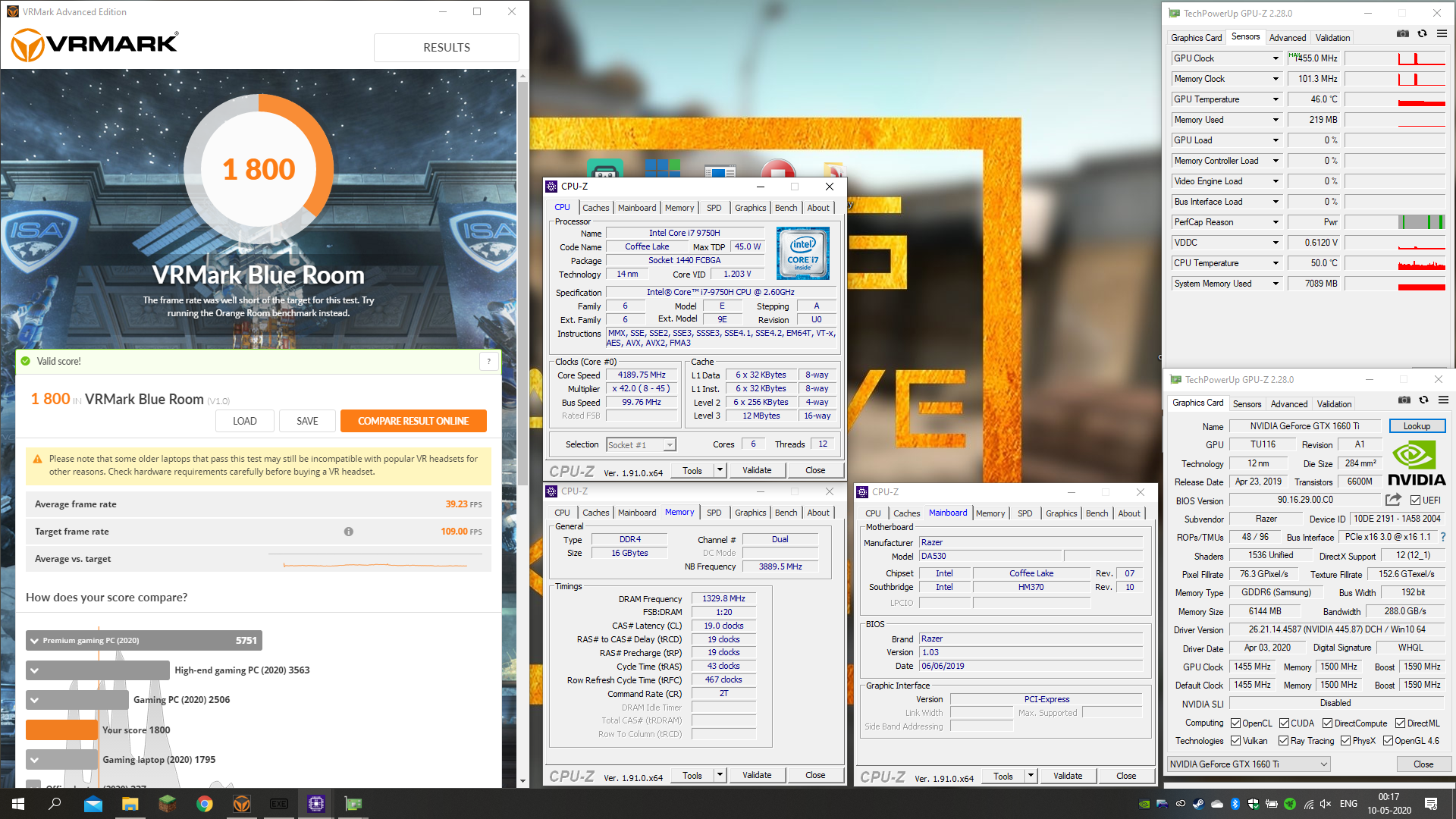Click info icon beside Target frame rate

coord(348,532)
